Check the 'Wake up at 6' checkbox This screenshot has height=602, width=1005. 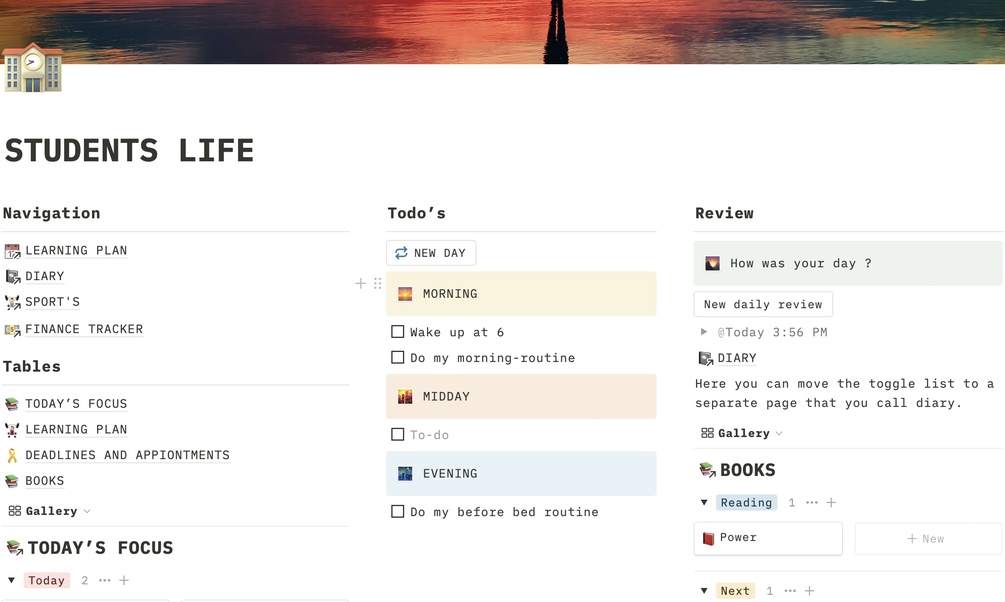(x=398, y=332)
